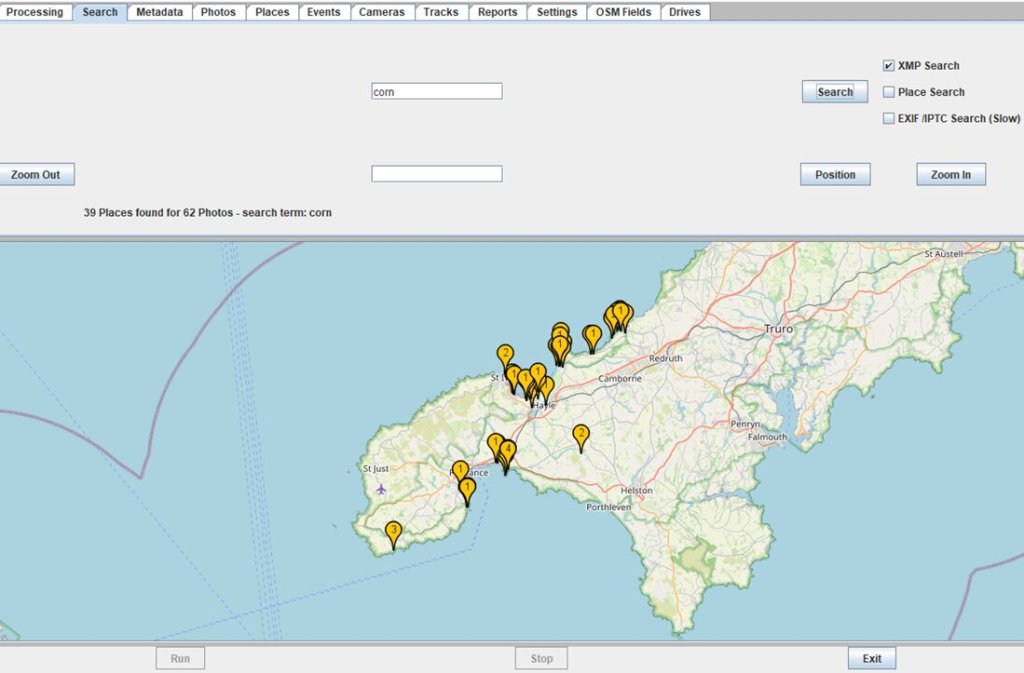Open the Cameras tab
Viewport: 1024px width, 673px height.
pyautogui.click(x=382, y=12)
